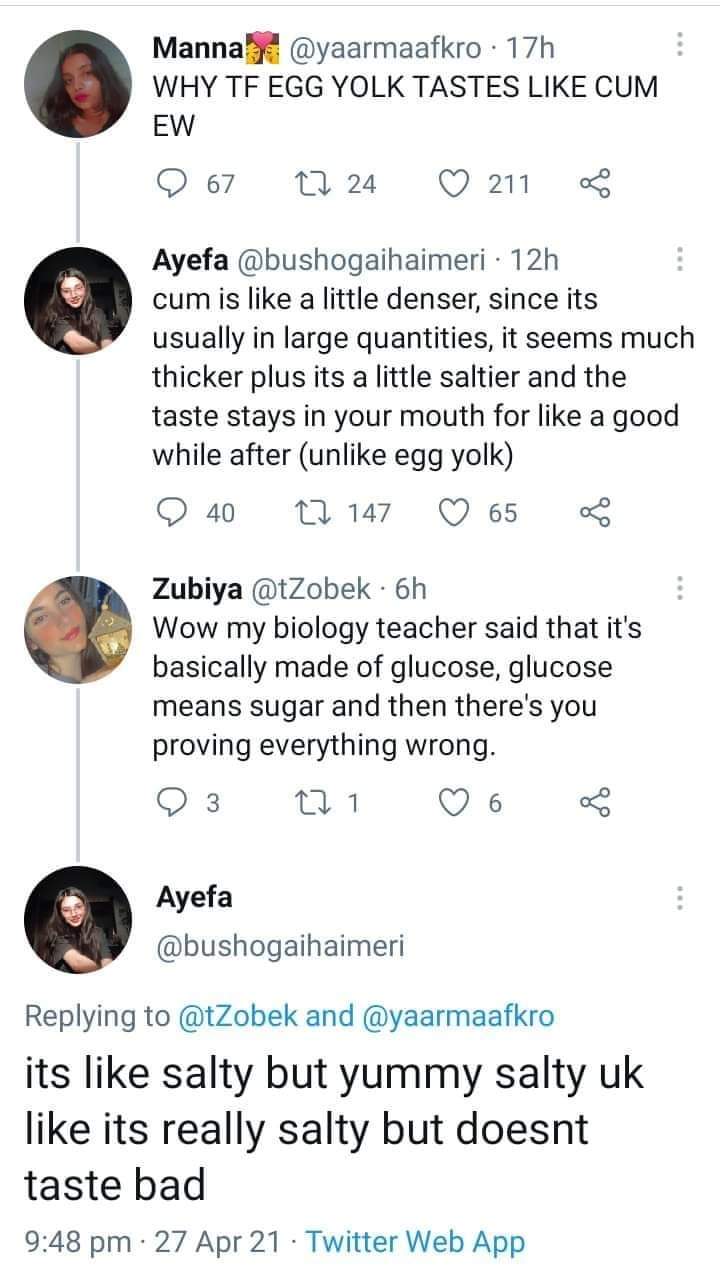
Task: Share Zubiya's tweet via share icon
Action: pyautogui.click(x=594, y=805)
